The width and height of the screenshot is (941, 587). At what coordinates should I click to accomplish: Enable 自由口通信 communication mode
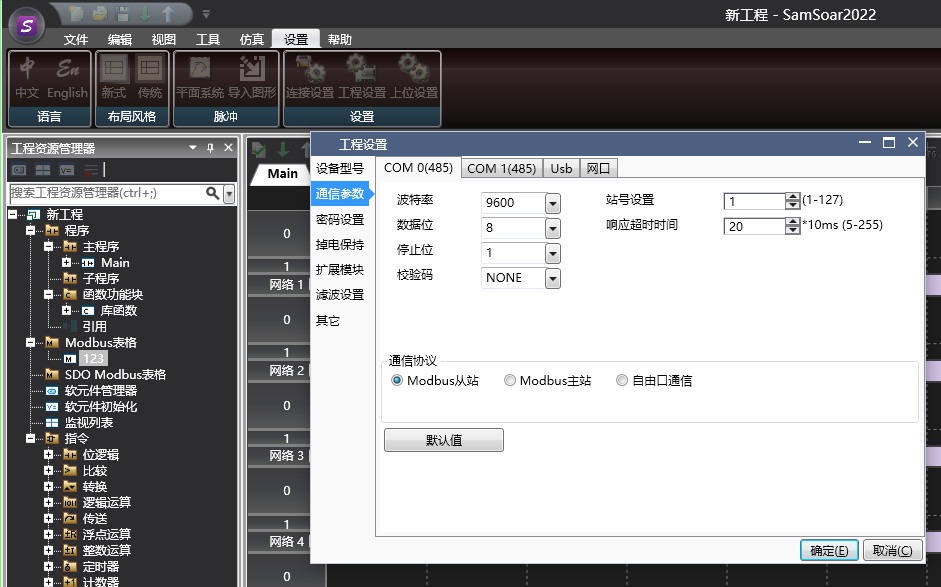[621, 380]
